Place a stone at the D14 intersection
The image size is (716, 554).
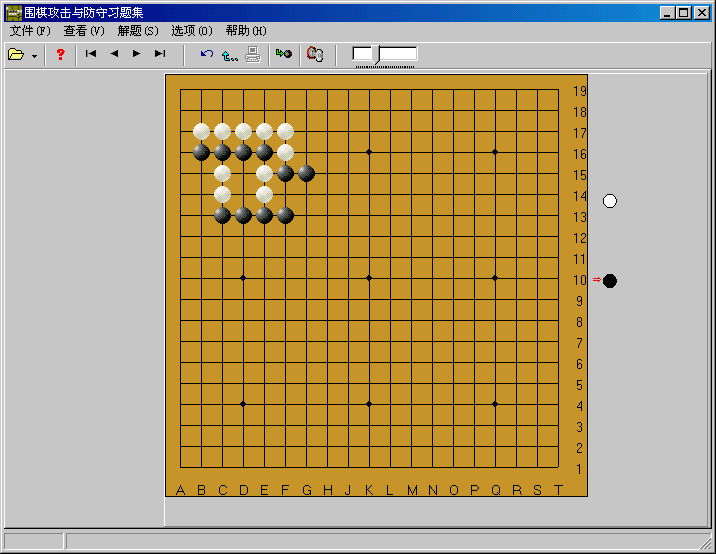tap(243, 195)
